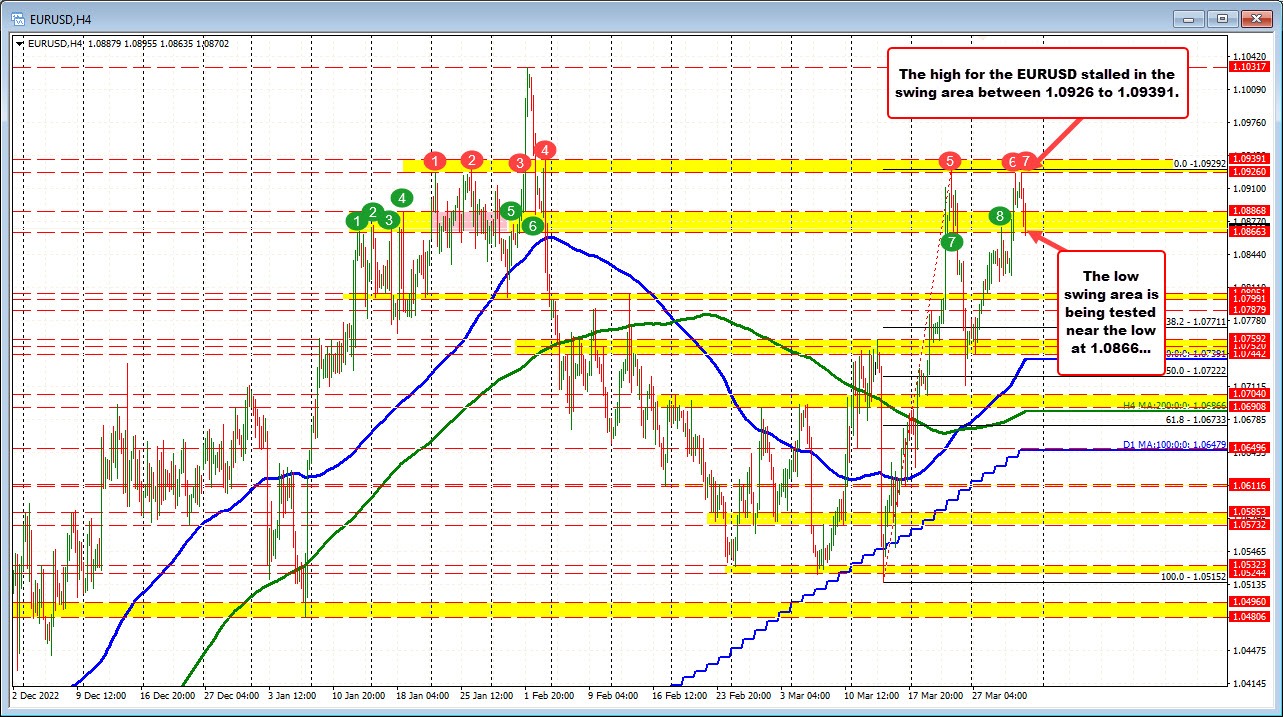The width and height of the screenshot is (1283, 717).
Task: Select the D1 MA:100 indicator label
Action: (x=1161, y=446)
